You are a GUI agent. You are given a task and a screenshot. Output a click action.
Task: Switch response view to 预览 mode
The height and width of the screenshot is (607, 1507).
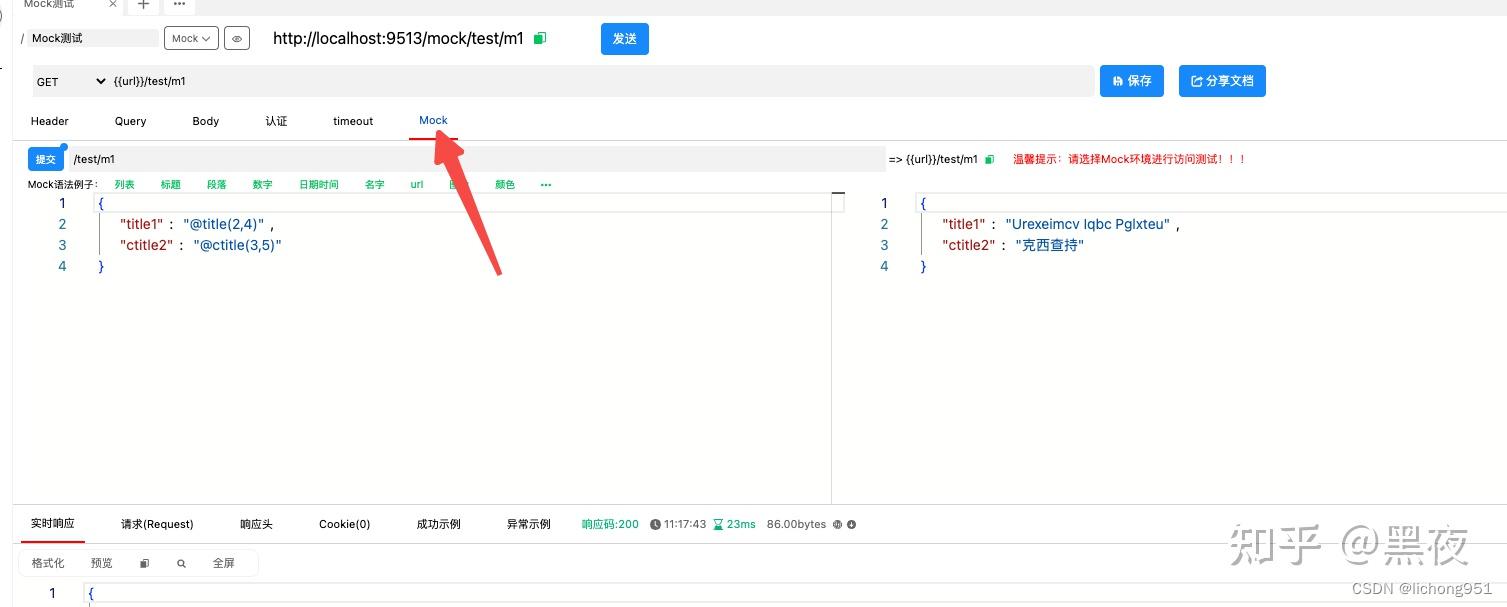101,562
